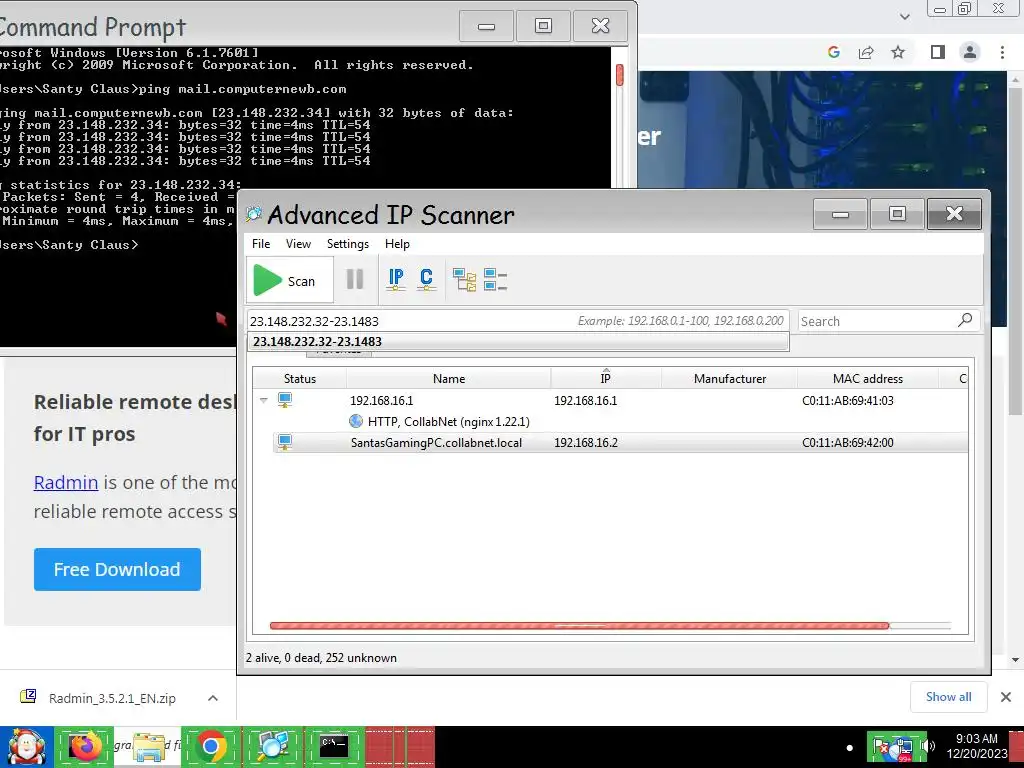This screenshot has width=1024, height=768.
Task: Sort by the MAC address column header
Action: (x=867, y=378)
